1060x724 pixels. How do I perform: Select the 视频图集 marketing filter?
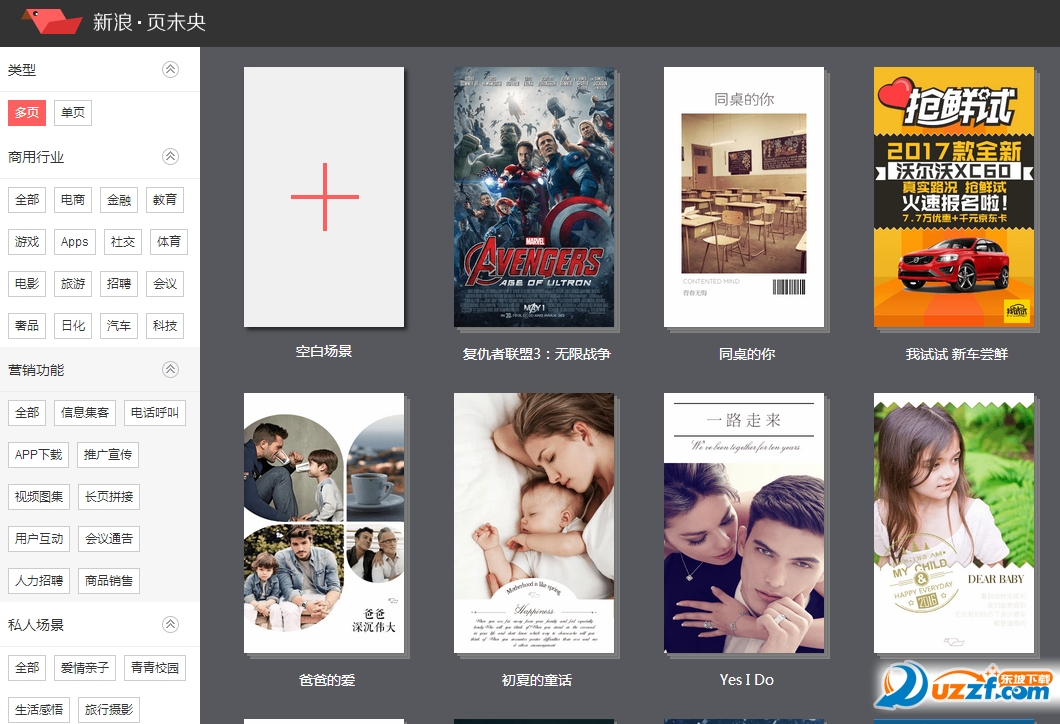[39, 497]
